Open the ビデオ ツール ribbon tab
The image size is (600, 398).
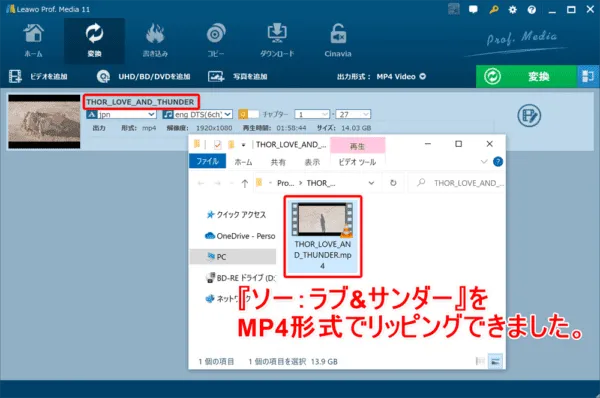point(357,162)
